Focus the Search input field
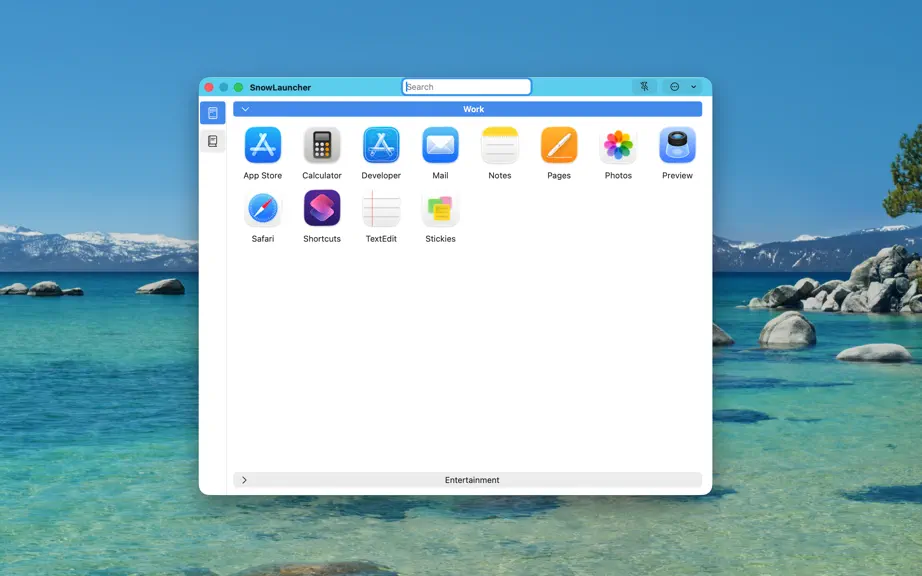 coord(467,86)
